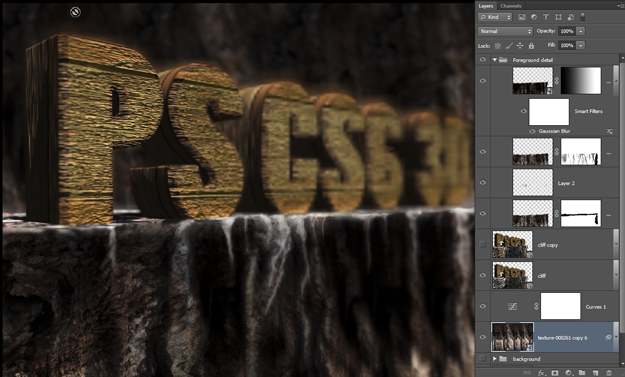
Task: Expand the background layer group
Action: [x=495, y=359]
